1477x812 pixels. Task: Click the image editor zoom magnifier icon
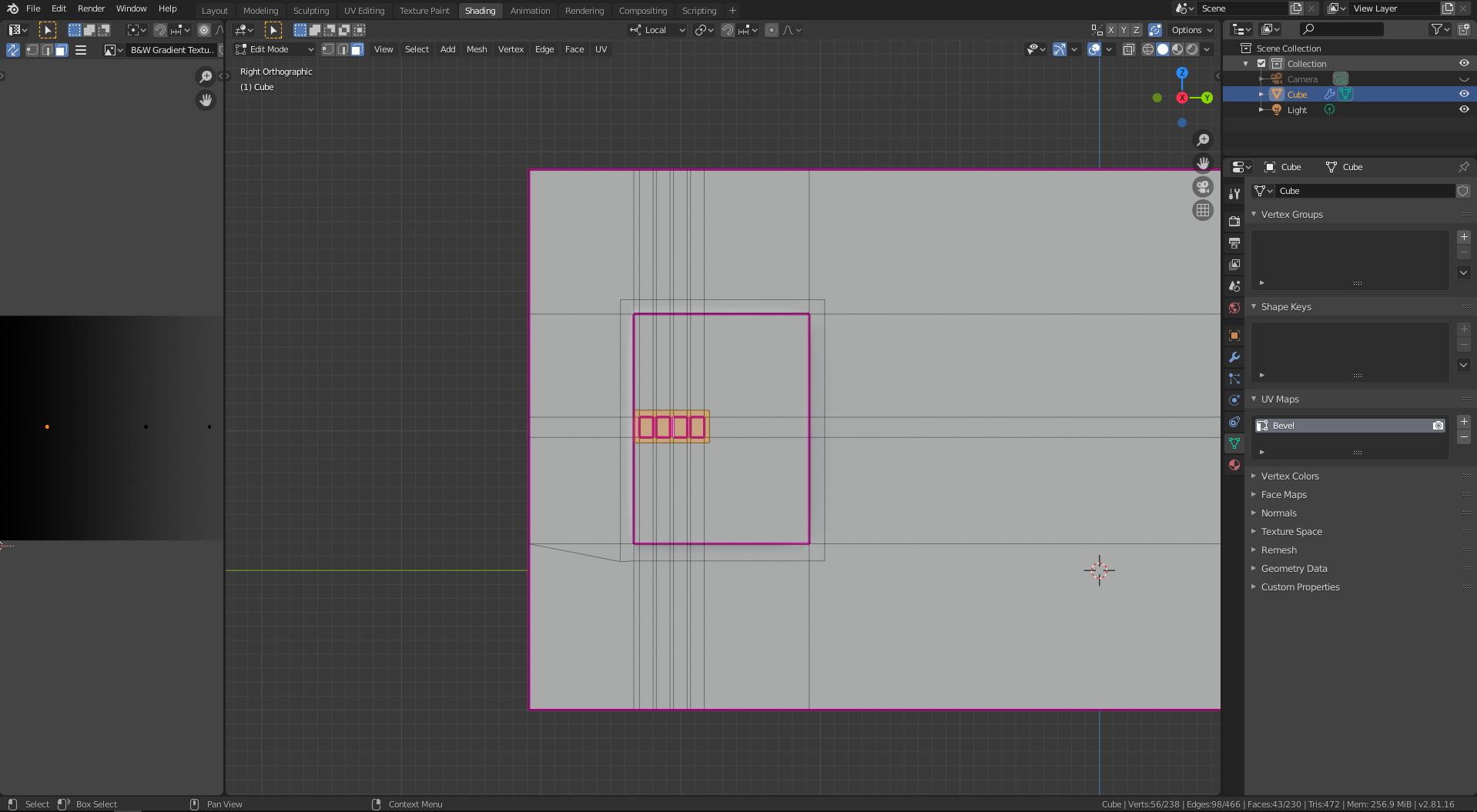click(x=206, y=76)
